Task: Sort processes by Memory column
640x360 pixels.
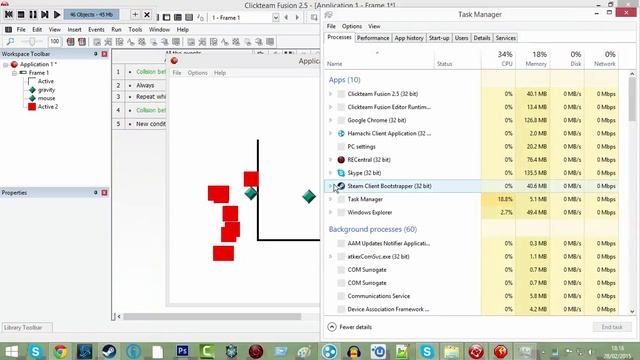Action: point(533,59)
